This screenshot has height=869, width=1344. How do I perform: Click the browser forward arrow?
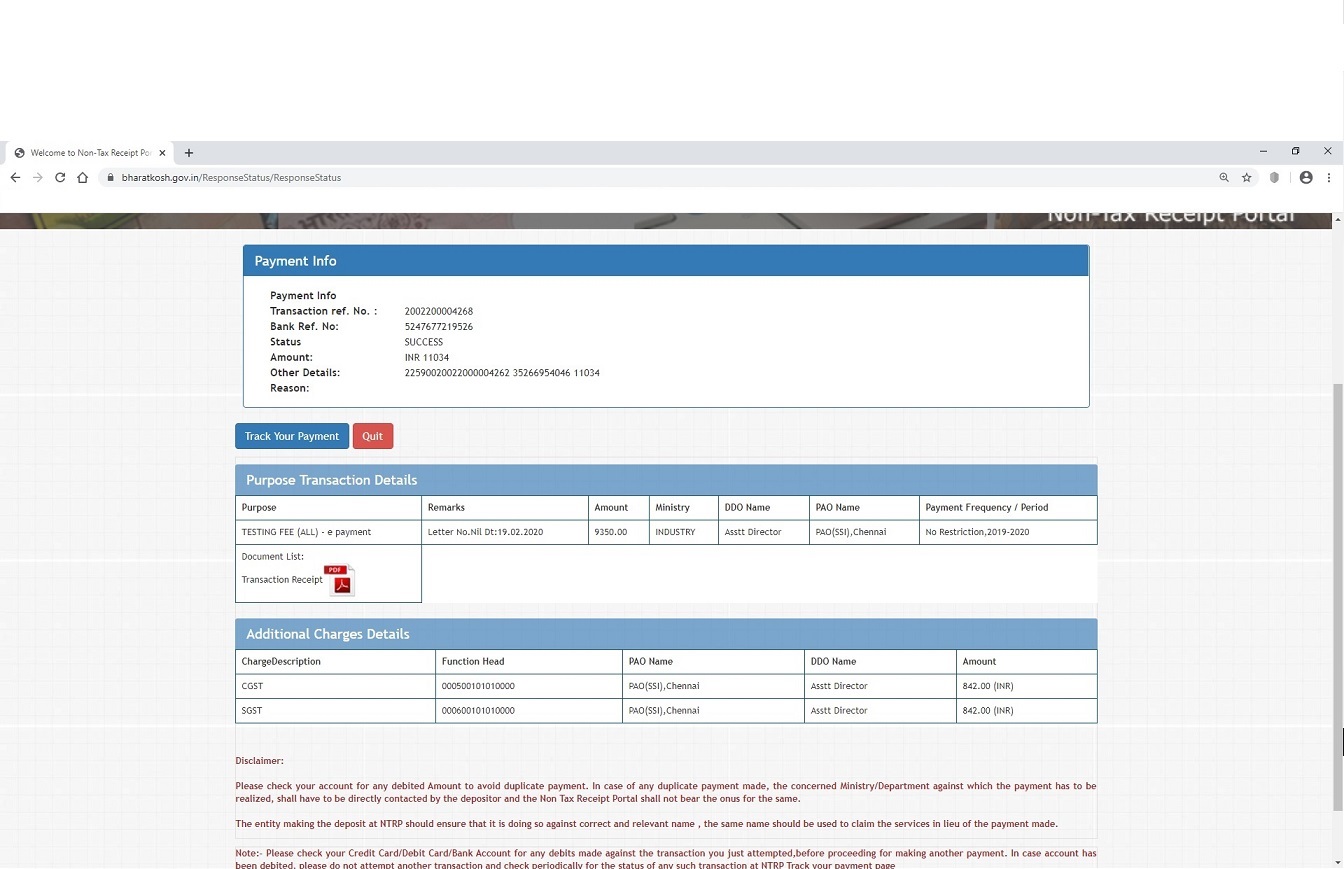(38, 178)
